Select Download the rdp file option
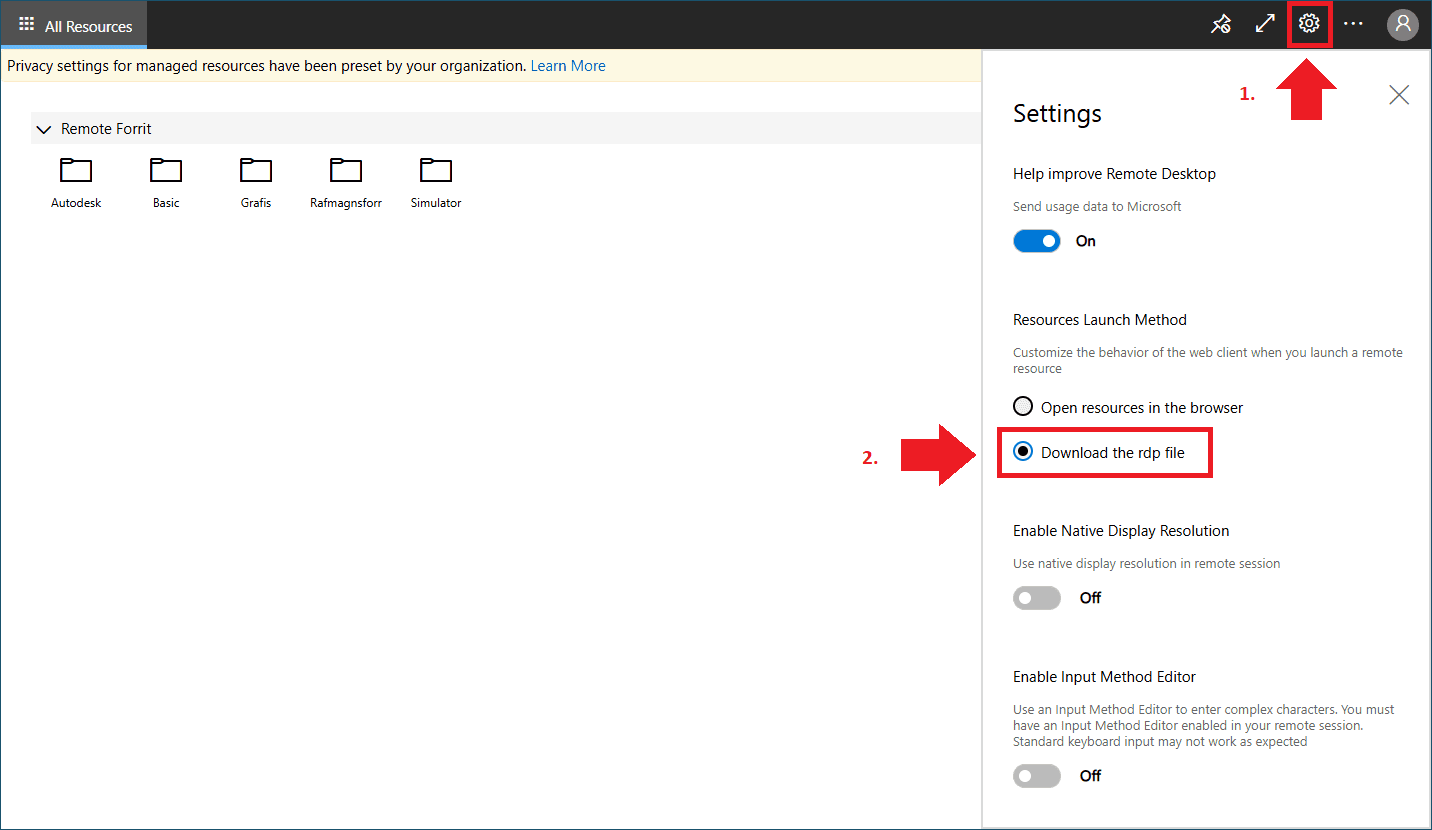This screenshot has width=1432, height=830. pyautogui.click(x=1023, y=452)
